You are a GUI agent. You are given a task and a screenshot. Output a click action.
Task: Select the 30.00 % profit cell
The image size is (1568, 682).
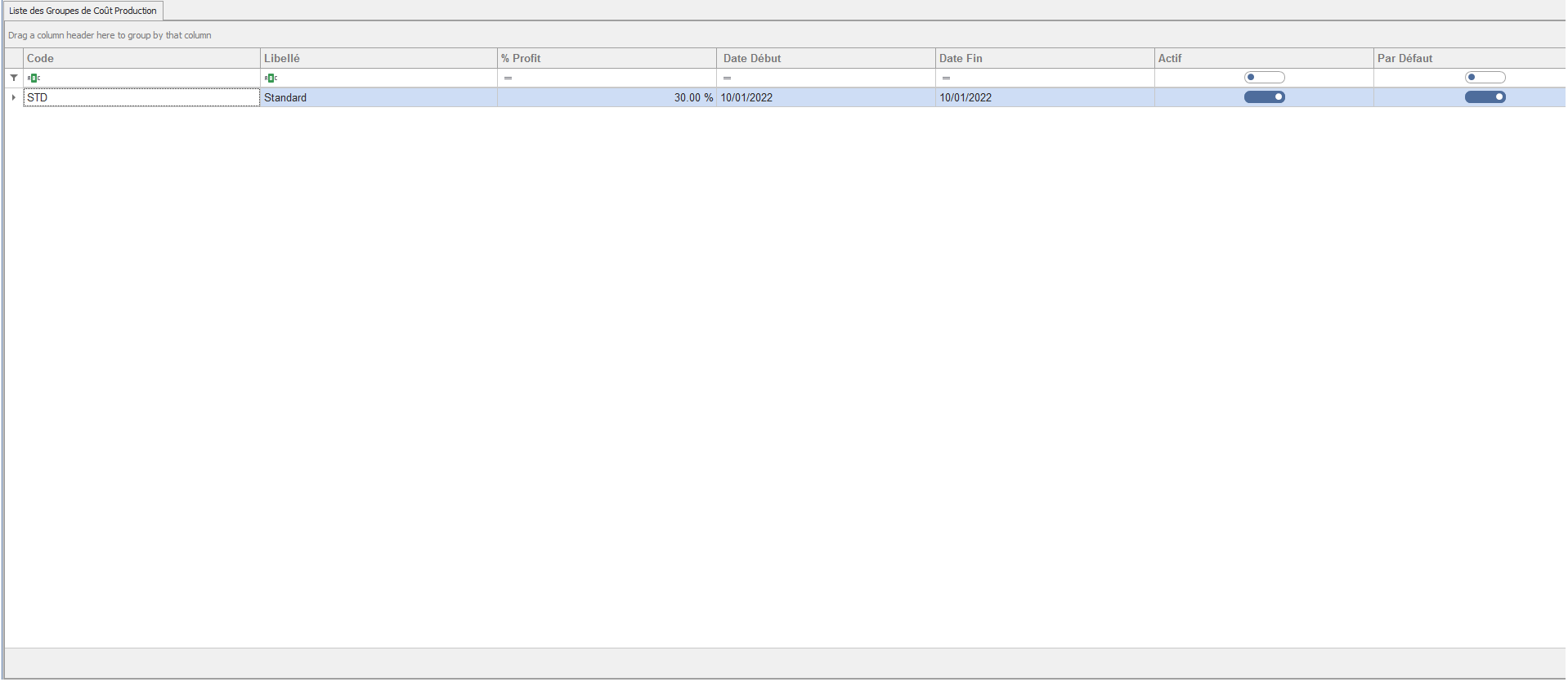click(606, 97)
